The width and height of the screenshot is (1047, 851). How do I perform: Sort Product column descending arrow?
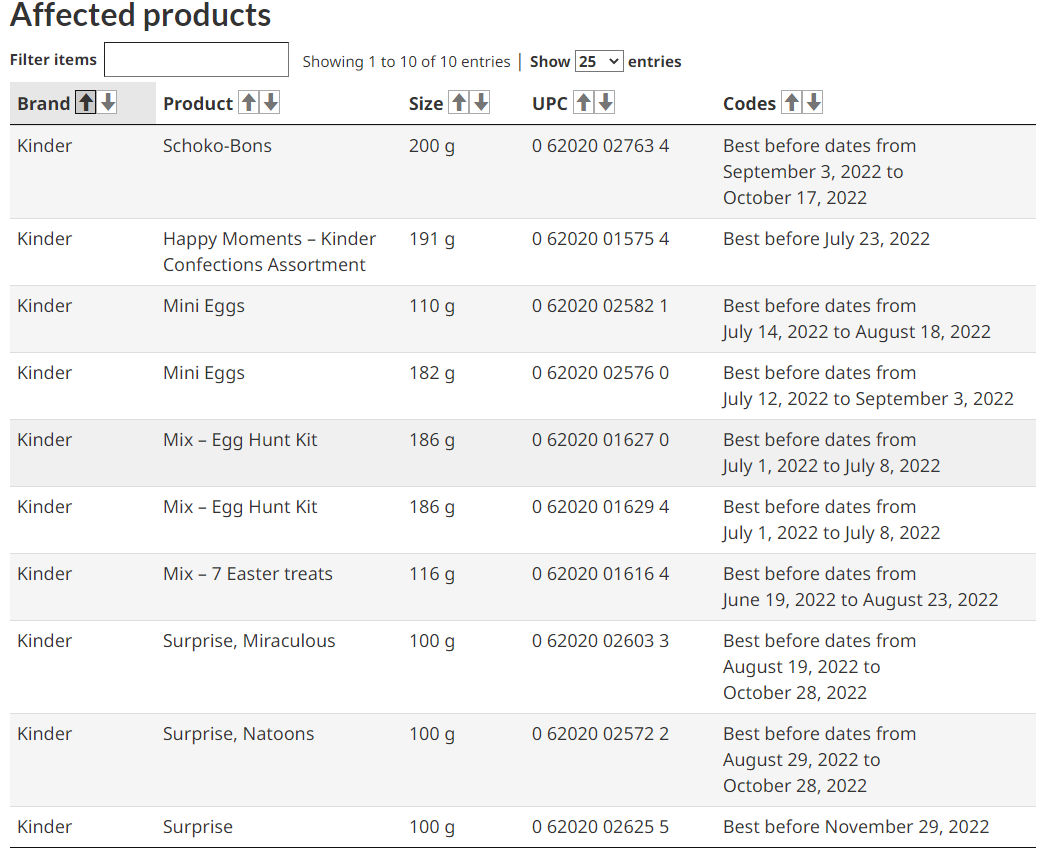[270, 103]
